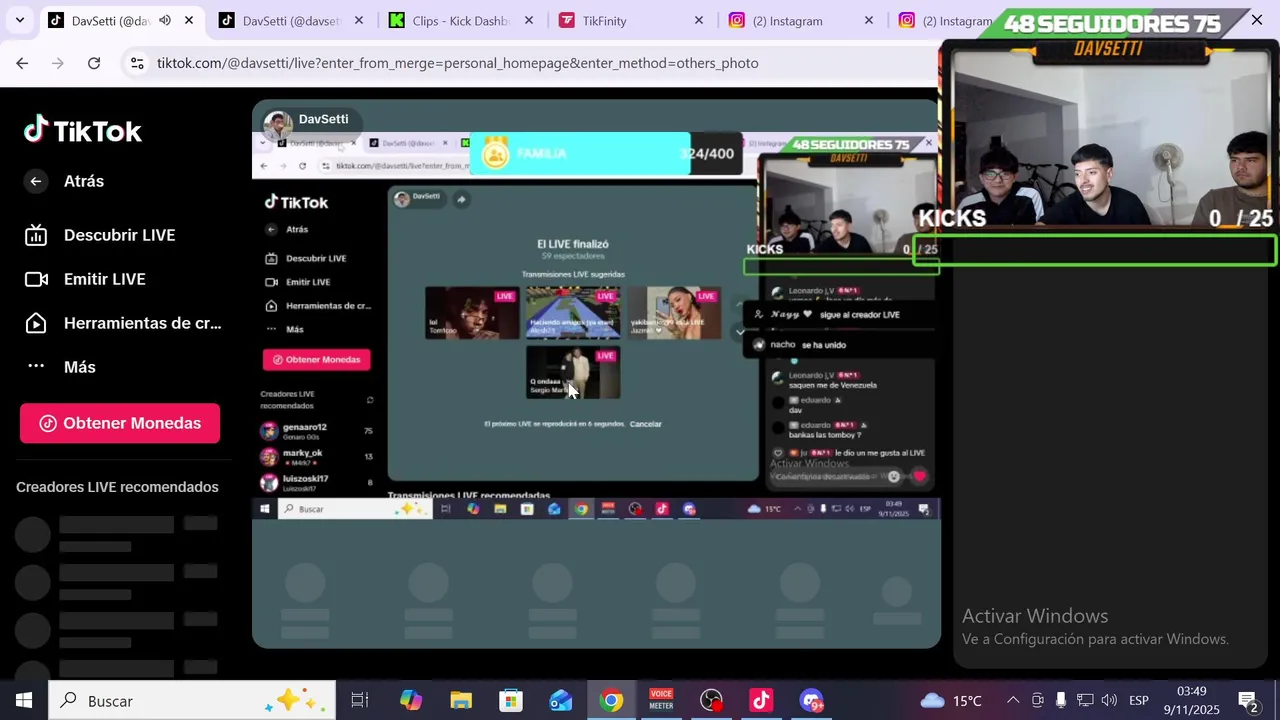Viewport: 1280px width, 720px height.
Task: Open the TikTok app taskbar icon
Action: (761, 700)
